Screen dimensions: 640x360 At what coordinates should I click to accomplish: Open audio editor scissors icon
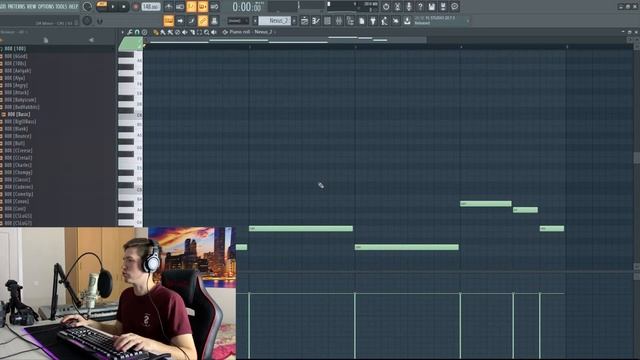[x=398, y=7]
